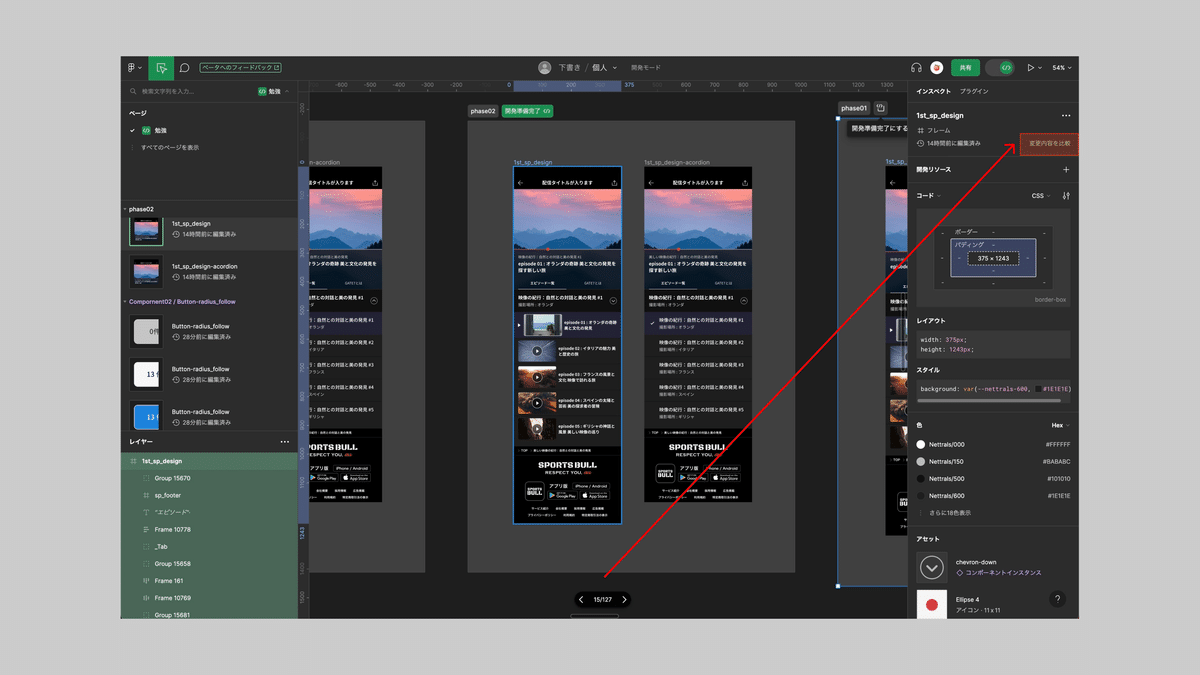
Task: Switch to the インスペクト tab
Action: pos(934,91)
